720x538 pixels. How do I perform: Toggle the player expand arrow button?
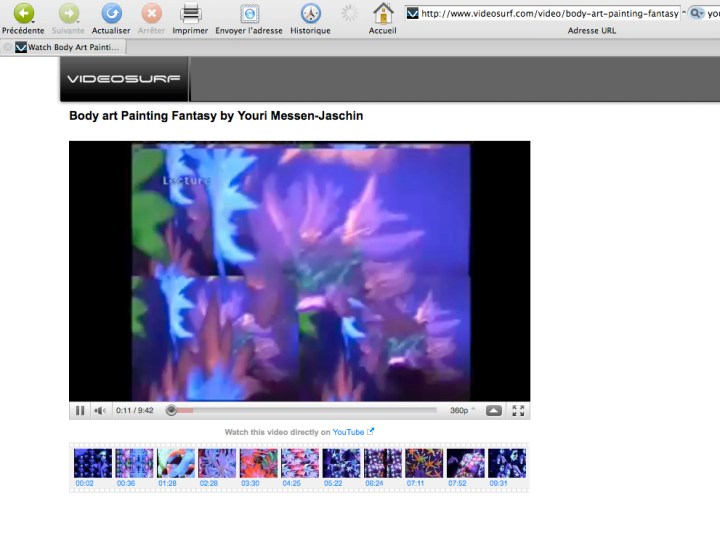tap(494, 410)
